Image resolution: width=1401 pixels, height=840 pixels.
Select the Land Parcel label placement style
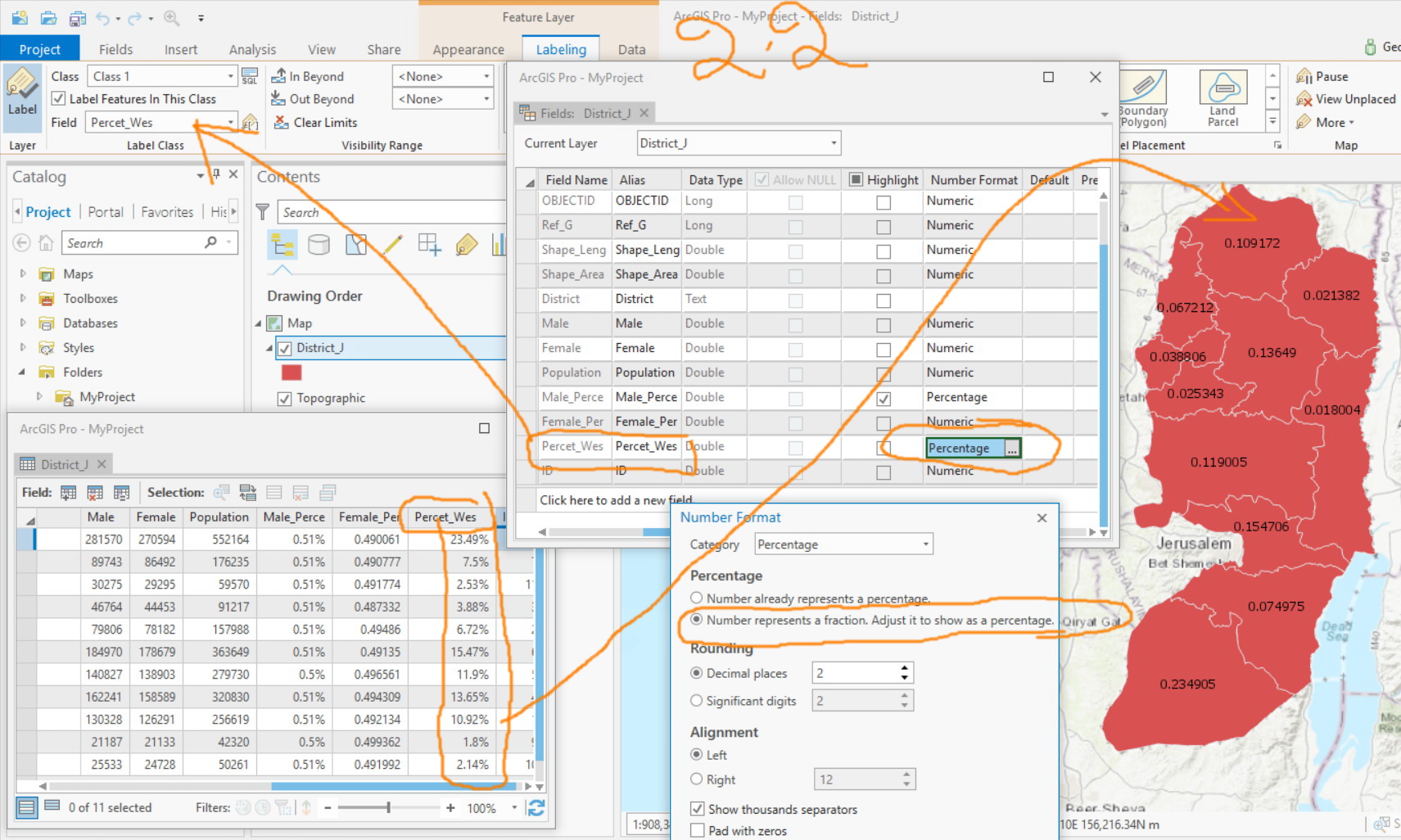tap(1222, 98)
